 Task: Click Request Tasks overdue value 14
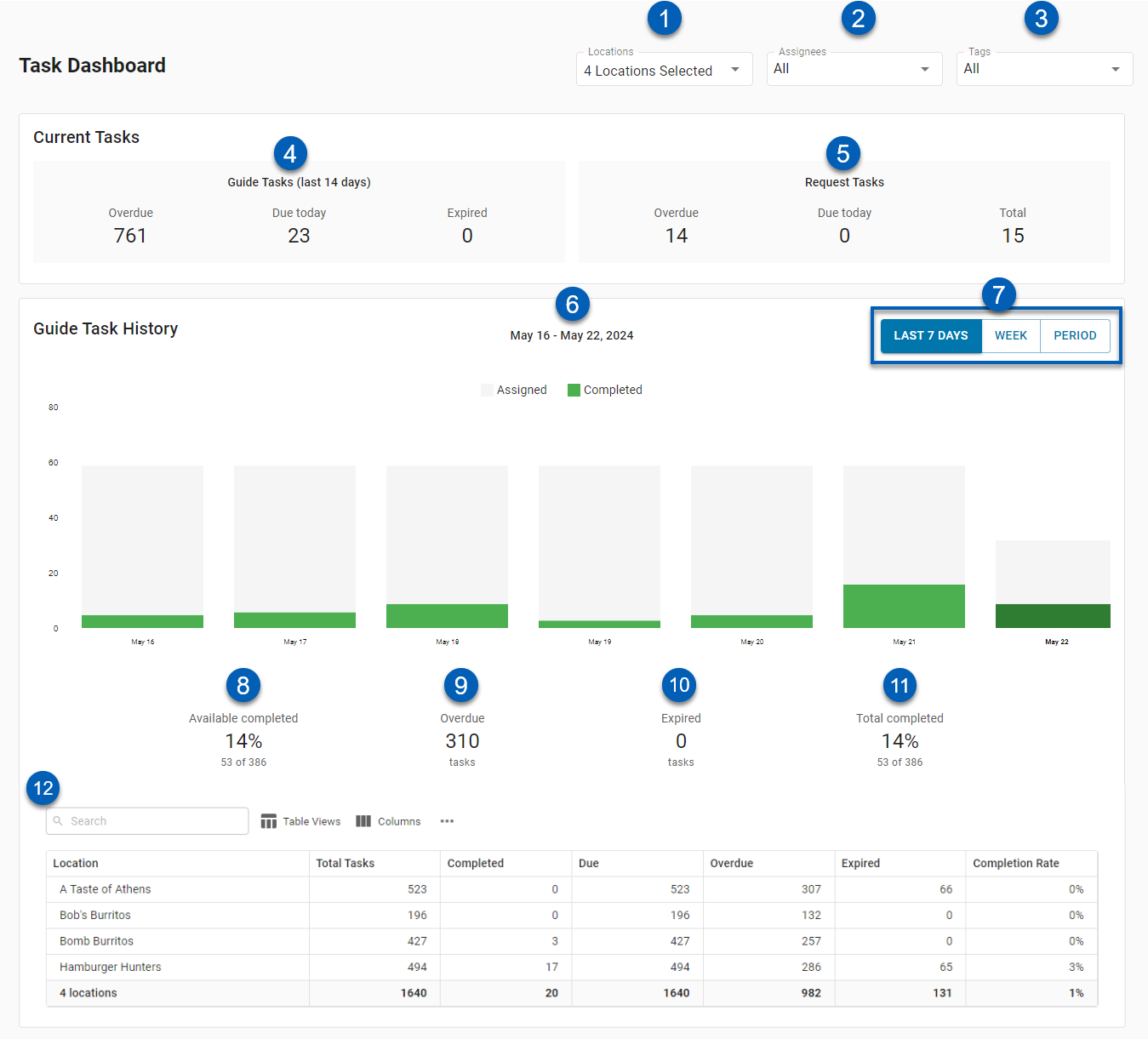pos(677,236)
